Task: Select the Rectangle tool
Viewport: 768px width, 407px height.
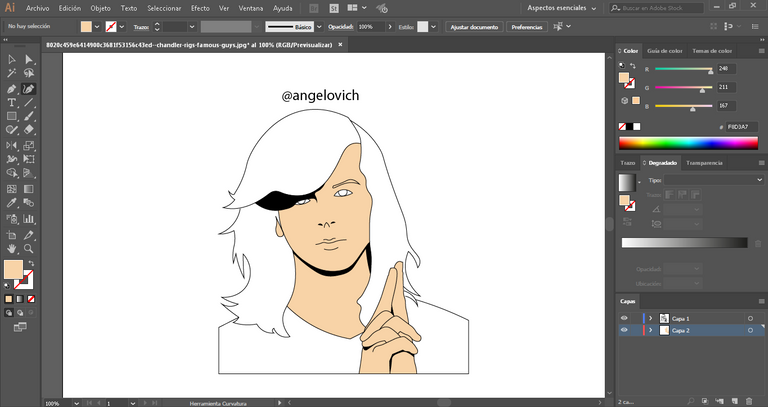Action: [11, 117]
